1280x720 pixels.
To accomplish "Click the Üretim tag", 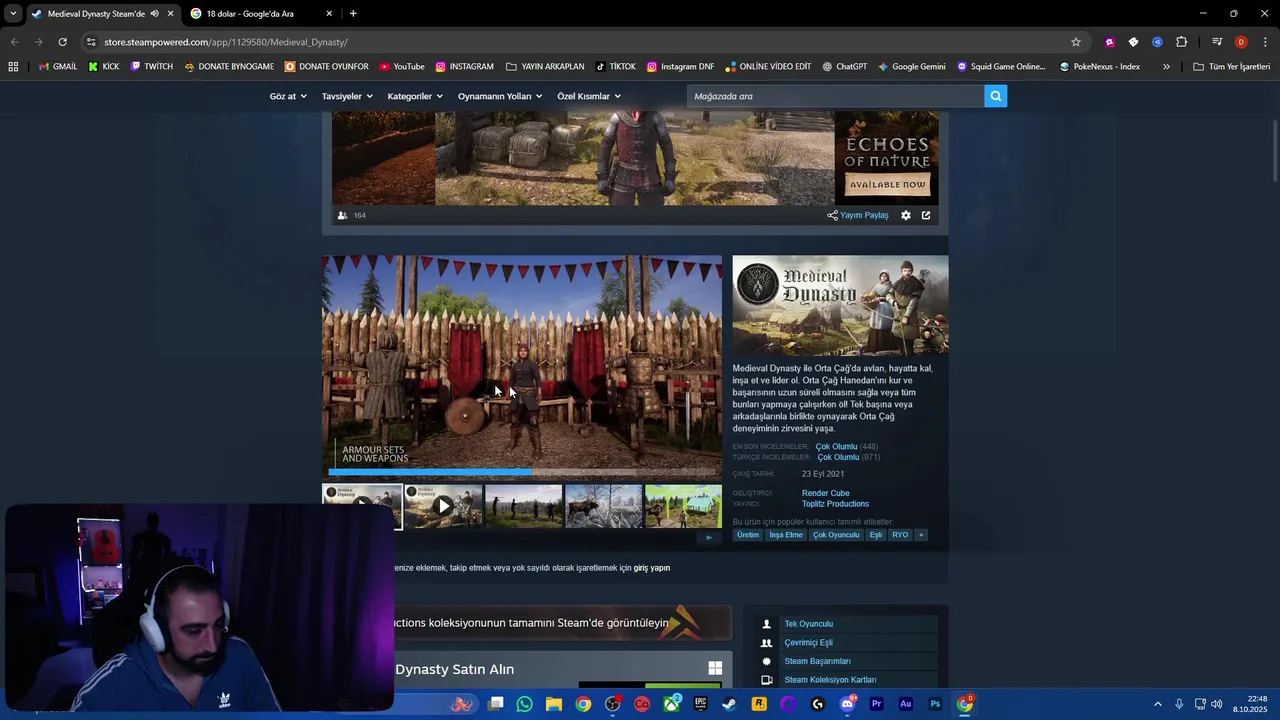I will [x=748, y=535].
